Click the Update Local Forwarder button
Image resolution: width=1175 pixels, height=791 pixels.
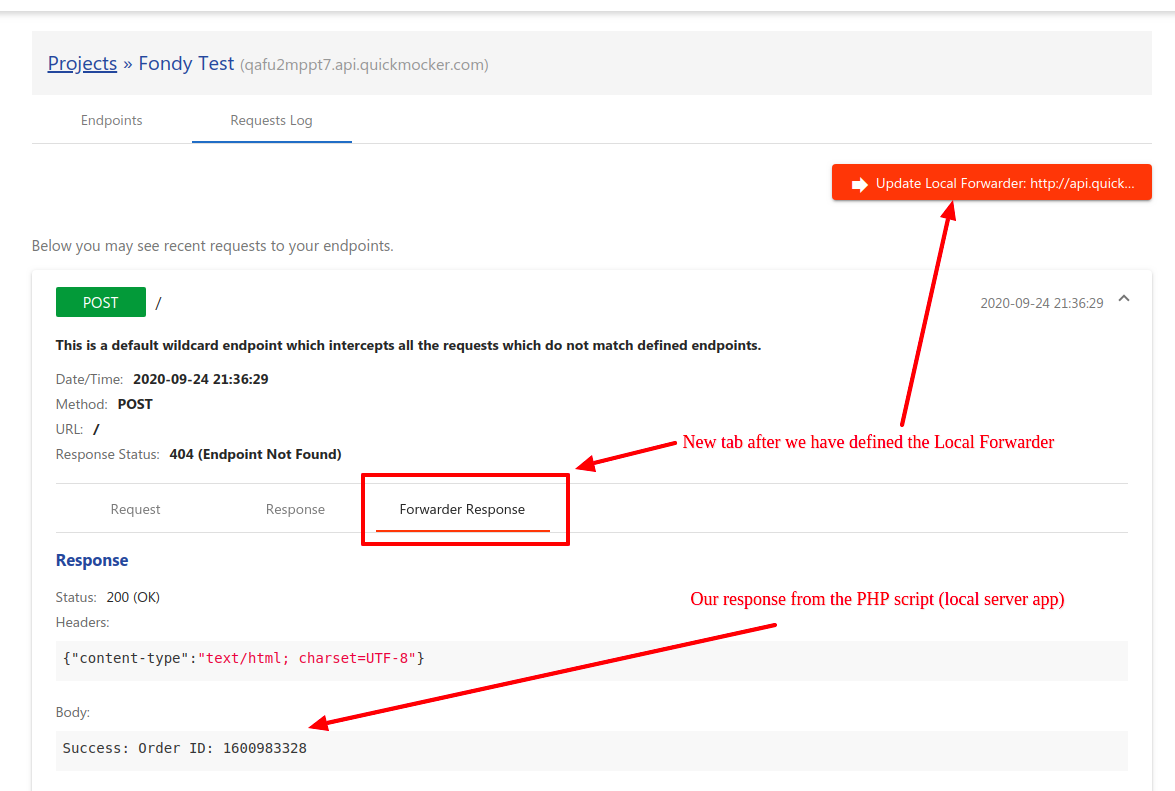point(991,182)
